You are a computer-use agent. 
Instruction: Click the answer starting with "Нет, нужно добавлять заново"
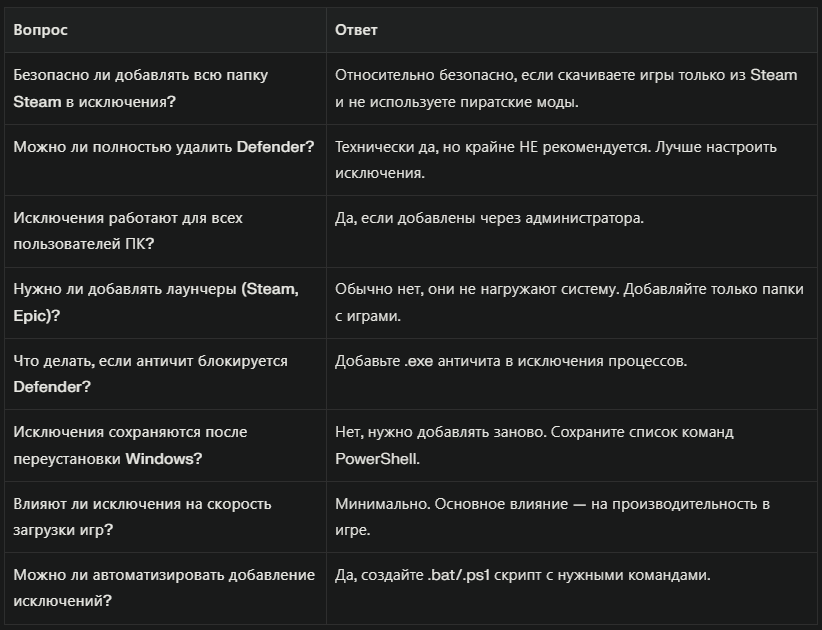point(534,433)
